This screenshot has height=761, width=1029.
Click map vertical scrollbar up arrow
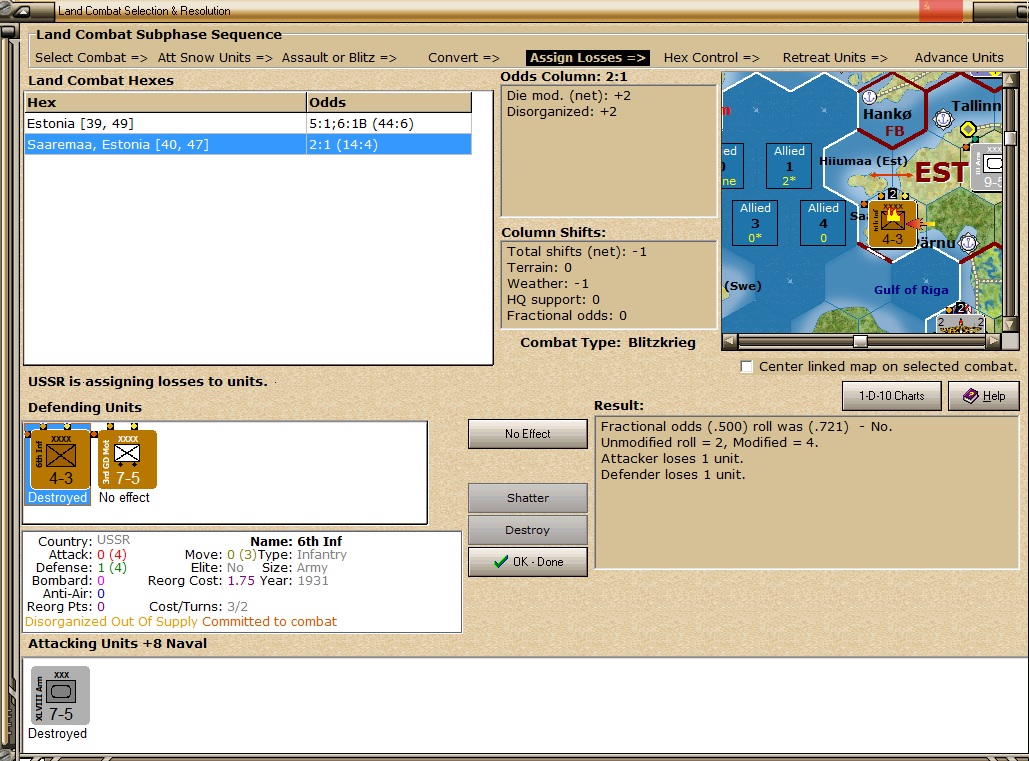1011,81
